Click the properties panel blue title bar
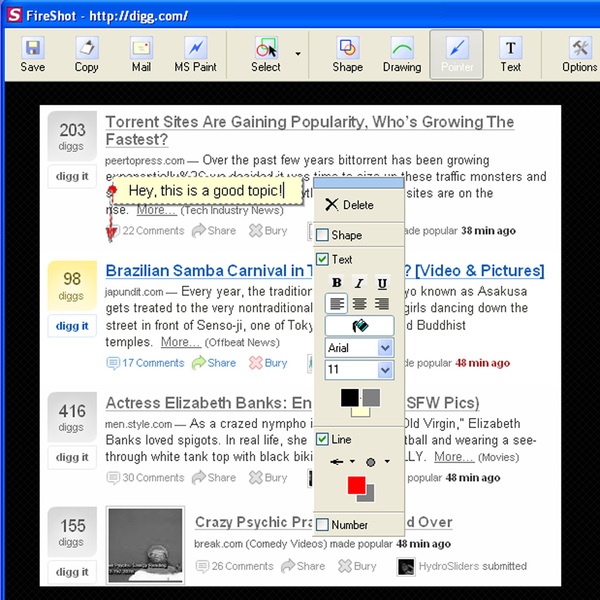The height and width of the screenshot is (600, 600). point(359,183)
